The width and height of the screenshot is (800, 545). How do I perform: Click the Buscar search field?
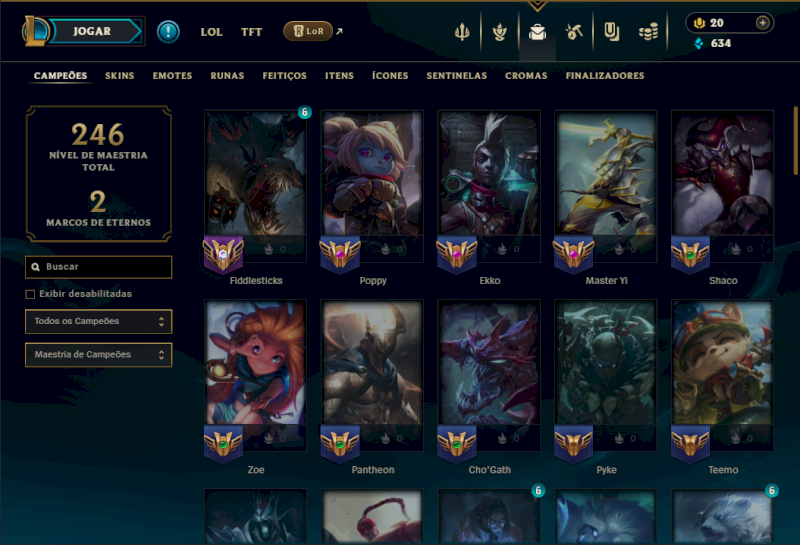98,267
